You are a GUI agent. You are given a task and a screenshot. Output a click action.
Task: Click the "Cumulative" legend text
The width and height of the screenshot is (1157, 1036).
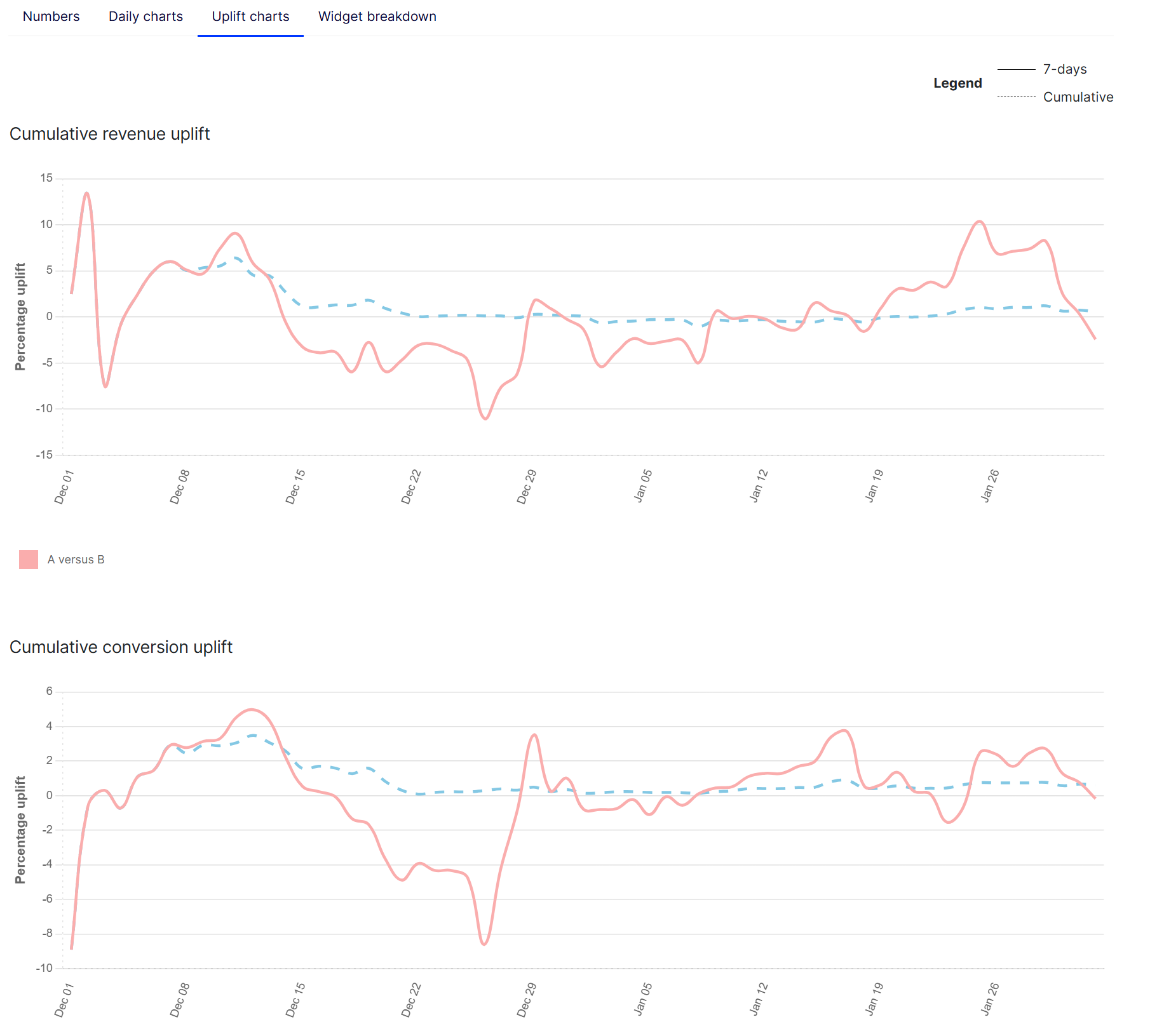click(1078, 97)
